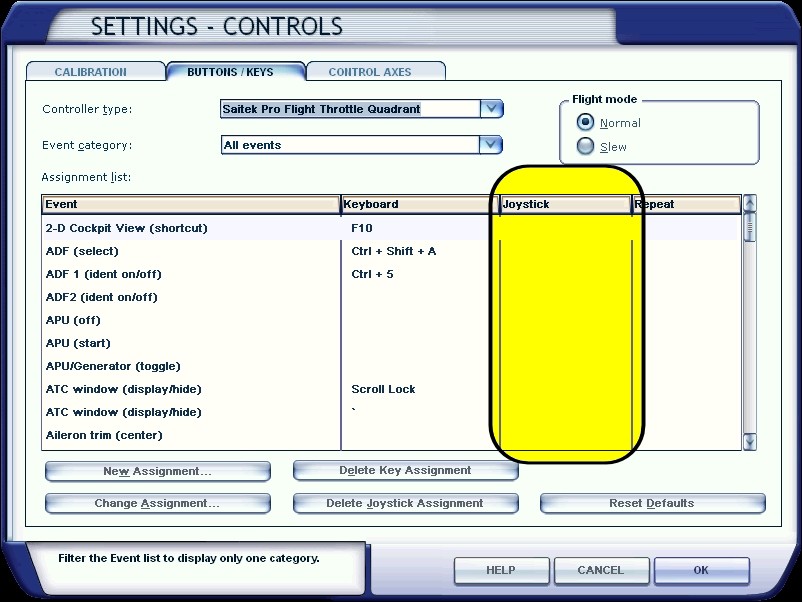Click the assignment list scrollbar thumb

750,227
